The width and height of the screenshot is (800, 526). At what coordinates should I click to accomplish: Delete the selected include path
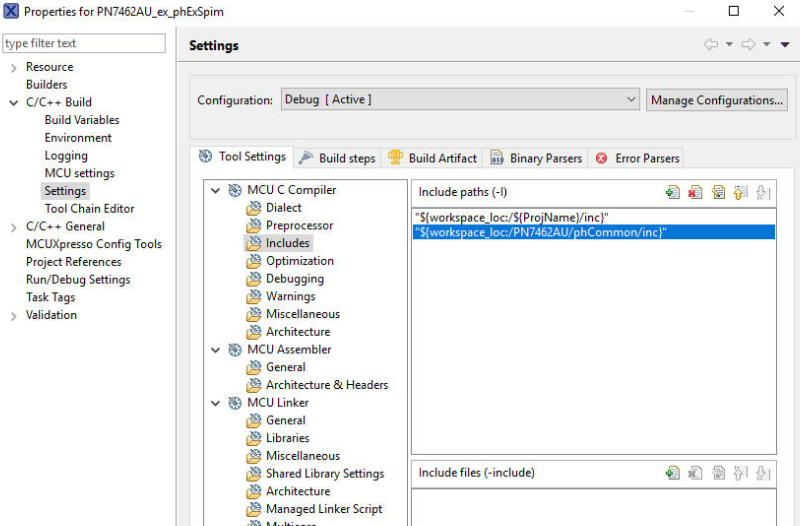(695, 192)
